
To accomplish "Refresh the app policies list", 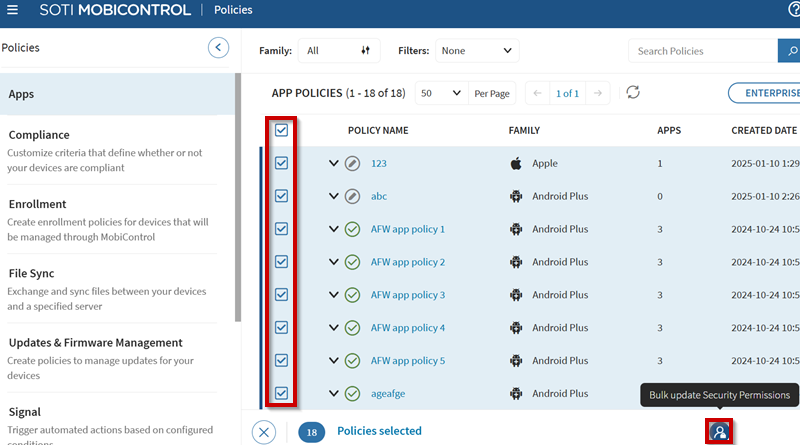I will [x=632, y=93].
